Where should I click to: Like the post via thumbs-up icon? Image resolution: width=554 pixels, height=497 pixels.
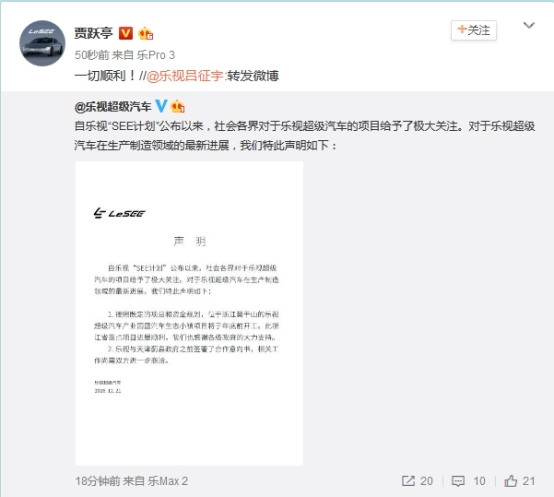[511, 481]
